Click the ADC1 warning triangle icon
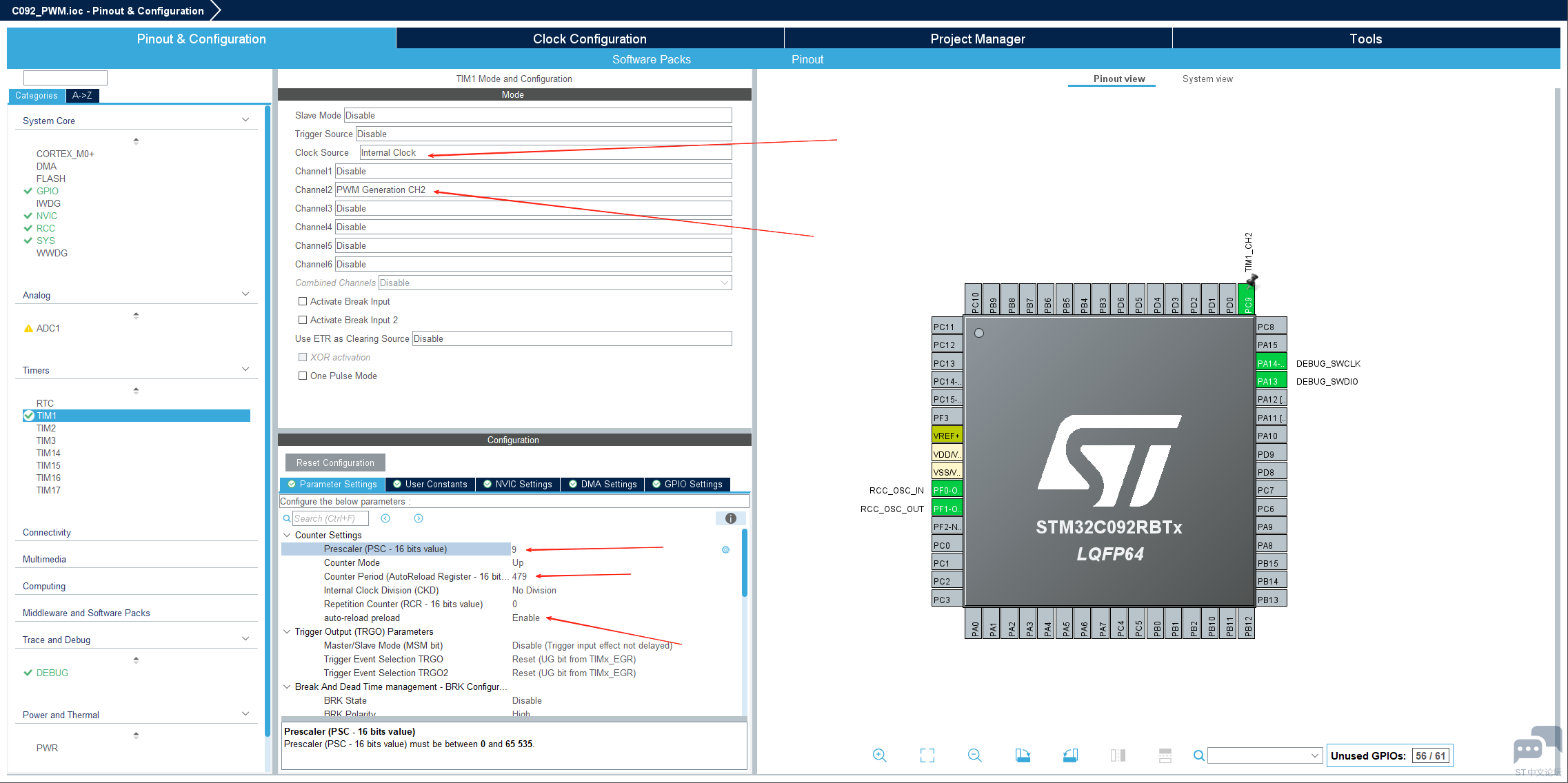This screenshot has height=783, width=1568. coord(28,328)
